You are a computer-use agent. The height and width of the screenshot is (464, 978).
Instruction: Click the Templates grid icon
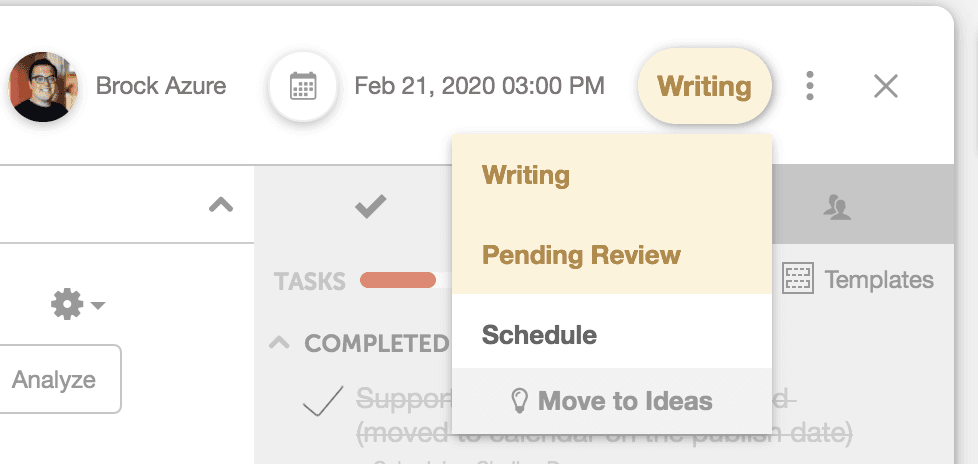[798, 279]
